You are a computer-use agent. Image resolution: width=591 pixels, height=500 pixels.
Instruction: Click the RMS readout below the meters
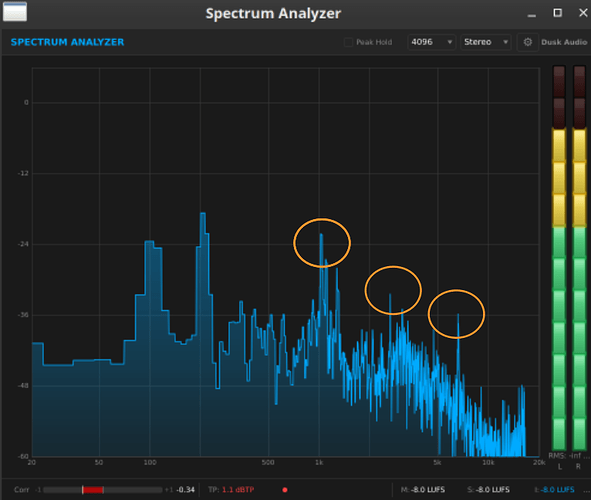(569, 456)
